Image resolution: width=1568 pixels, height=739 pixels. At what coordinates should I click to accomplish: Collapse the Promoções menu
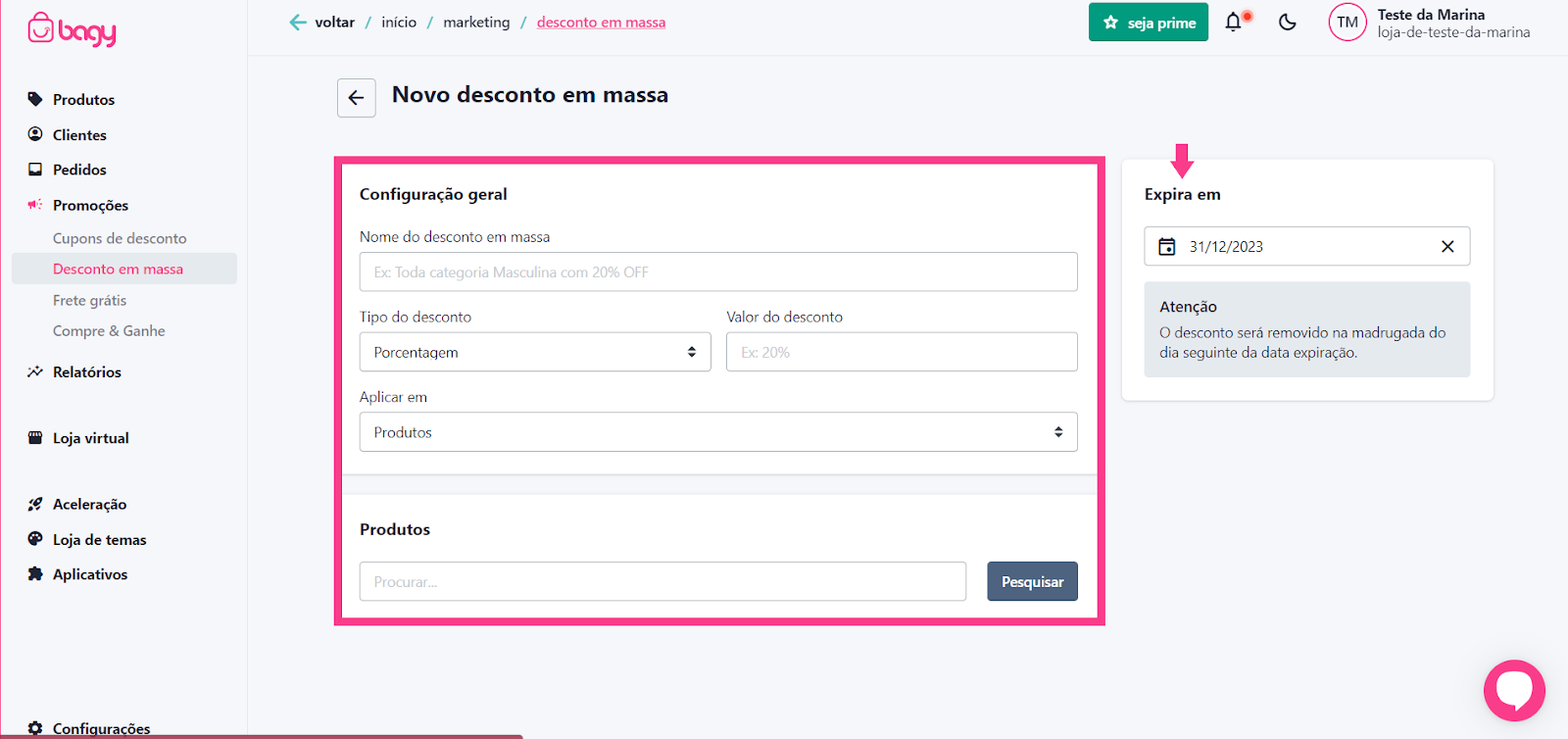click(x=90, y=205)
